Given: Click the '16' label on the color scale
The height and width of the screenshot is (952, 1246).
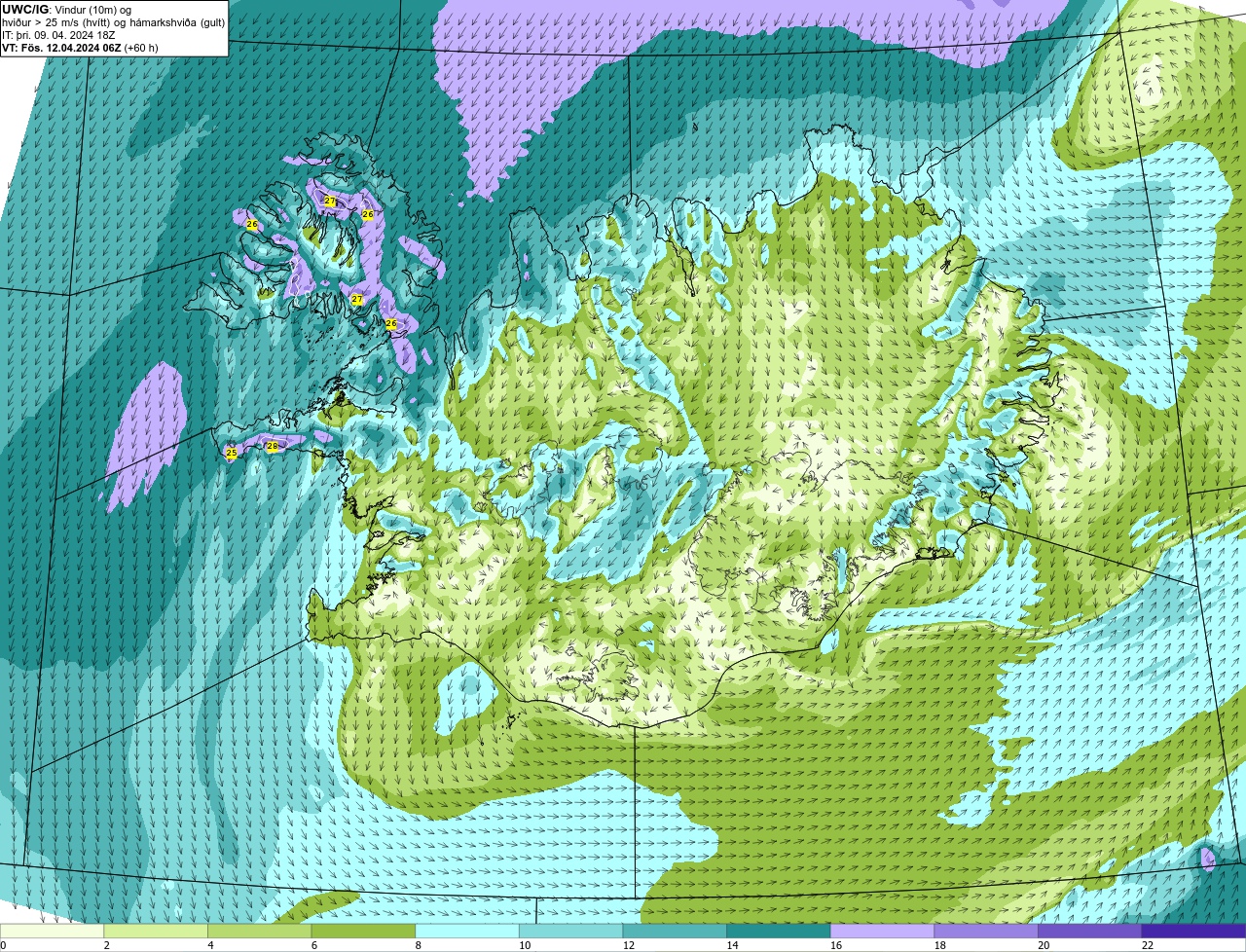Looking at the screenshot, I should pyautogui.click(x=836, y=945).
